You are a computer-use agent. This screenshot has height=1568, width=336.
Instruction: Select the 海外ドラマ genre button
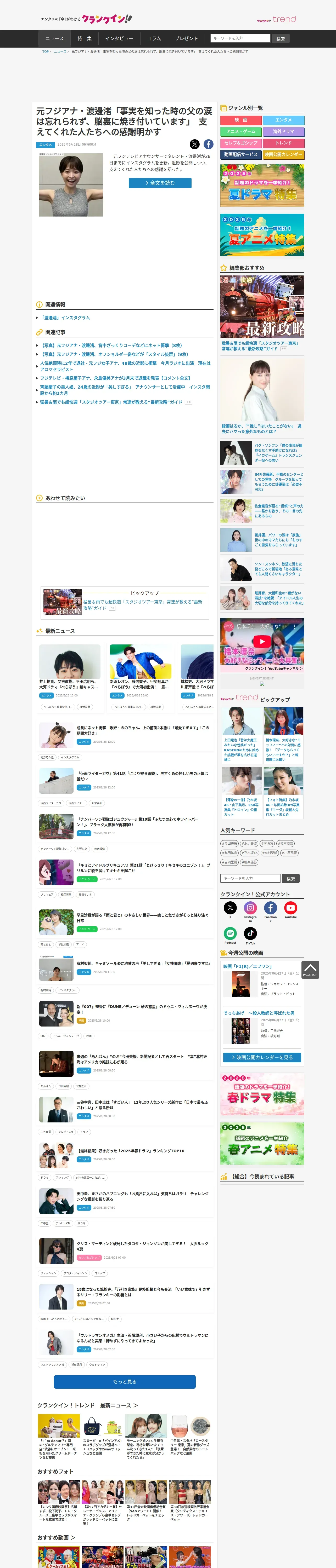pos(284,131)
